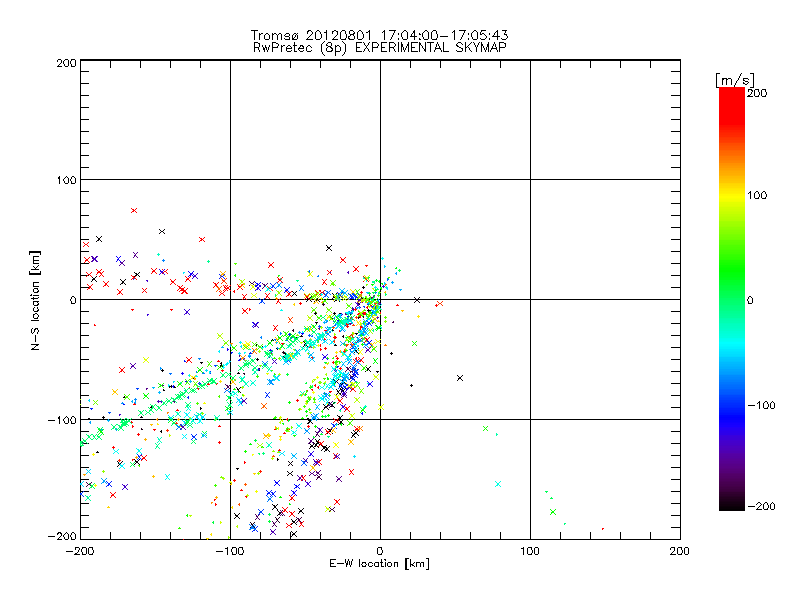800x600 pixels.
Task: Click the colorbar tick label '200'
Action: click(x=757, y=93)
